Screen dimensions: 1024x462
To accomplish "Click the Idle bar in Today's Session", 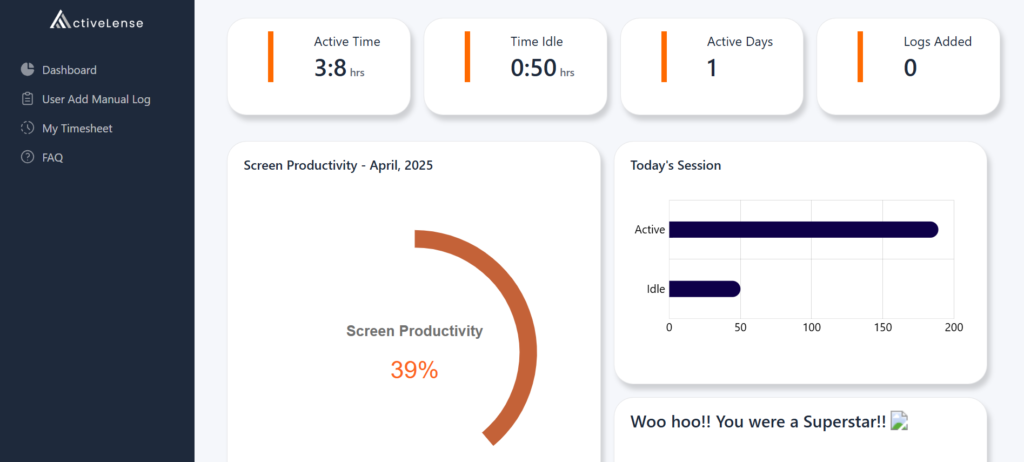I will (x=704, y=289).
